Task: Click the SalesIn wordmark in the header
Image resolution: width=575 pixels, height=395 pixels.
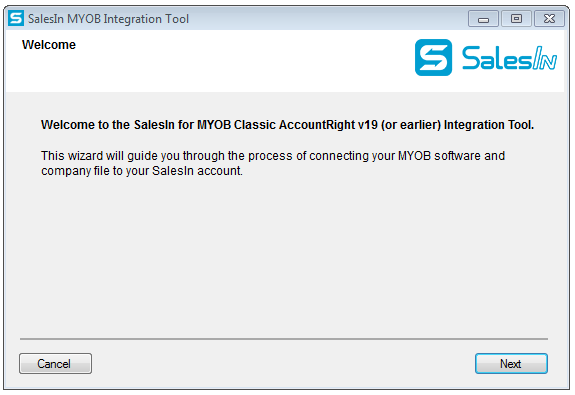Action: [509, 58]
